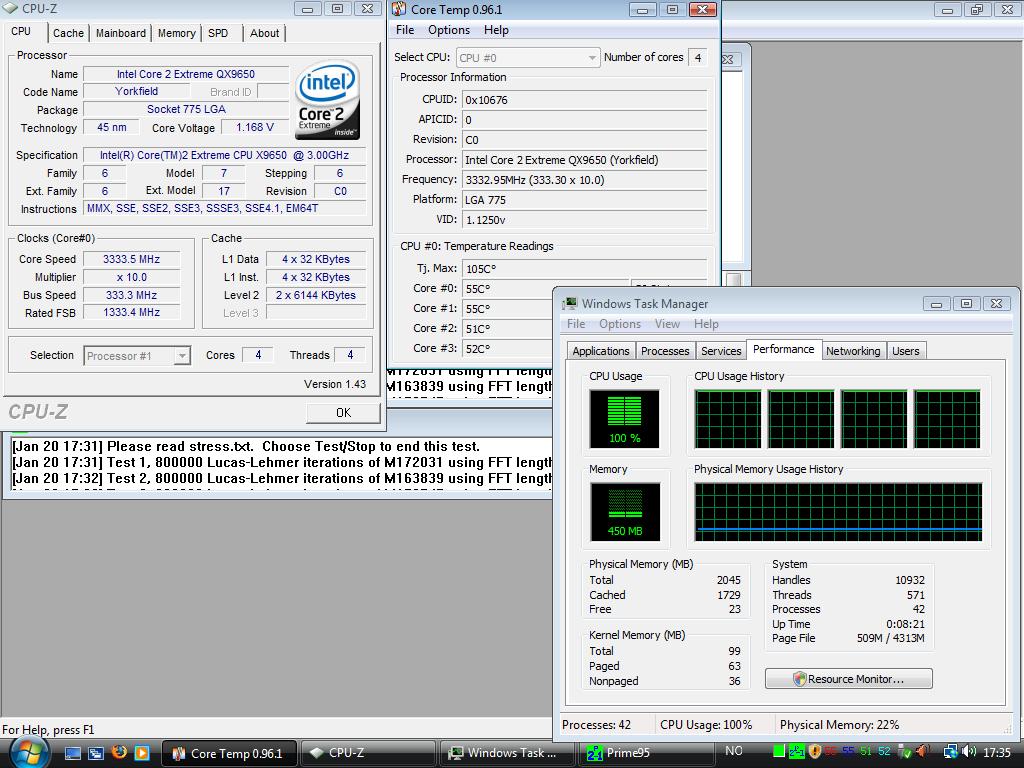Click the security shield tray icon
1024x768 pixels.
click(x=814, y=751)
